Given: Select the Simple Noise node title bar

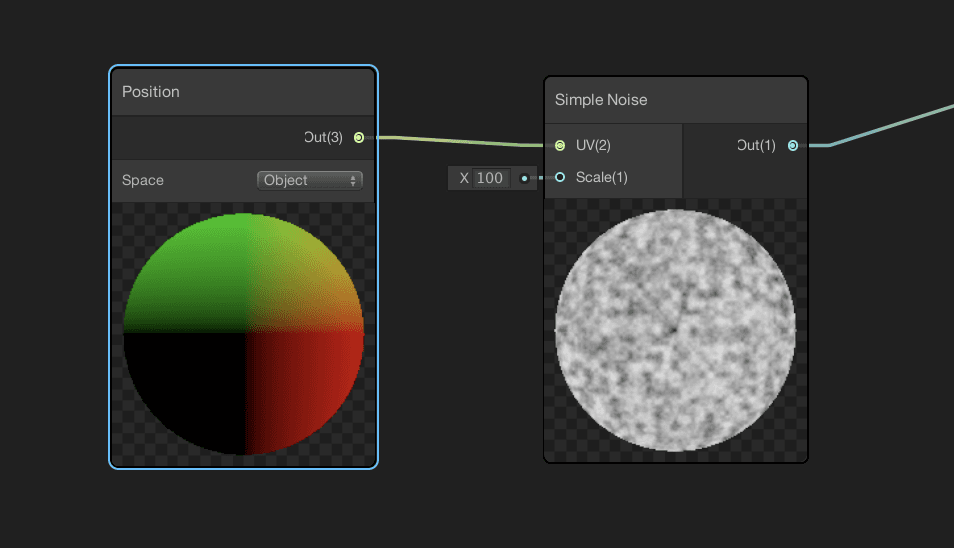Looking at the screenshot, I should pyautogui.click(x=601, y=100).
